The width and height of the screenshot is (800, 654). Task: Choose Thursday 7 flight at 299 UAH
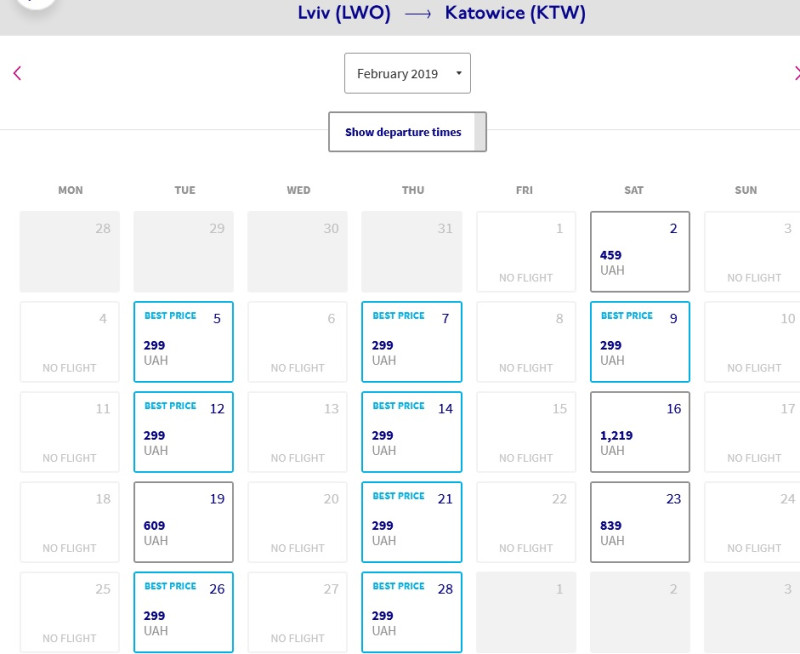411,341
